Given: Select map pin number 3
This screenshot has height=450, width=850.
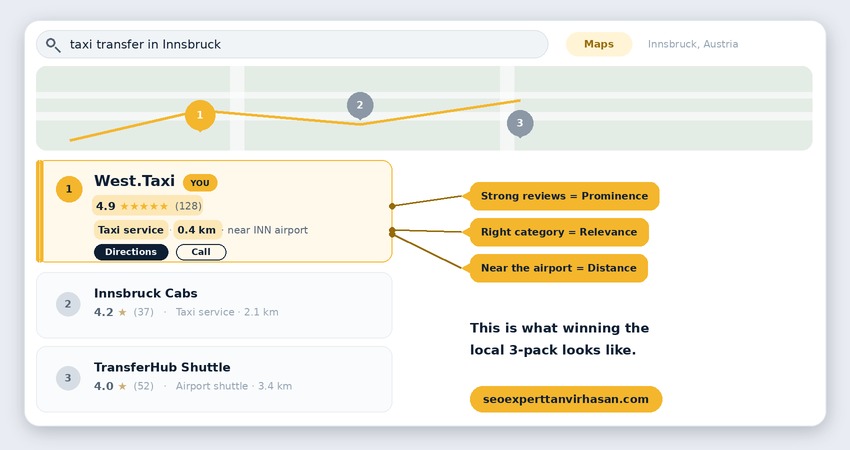Looking at the screenshot, I should pyautogui.click(x=520, y=123).
